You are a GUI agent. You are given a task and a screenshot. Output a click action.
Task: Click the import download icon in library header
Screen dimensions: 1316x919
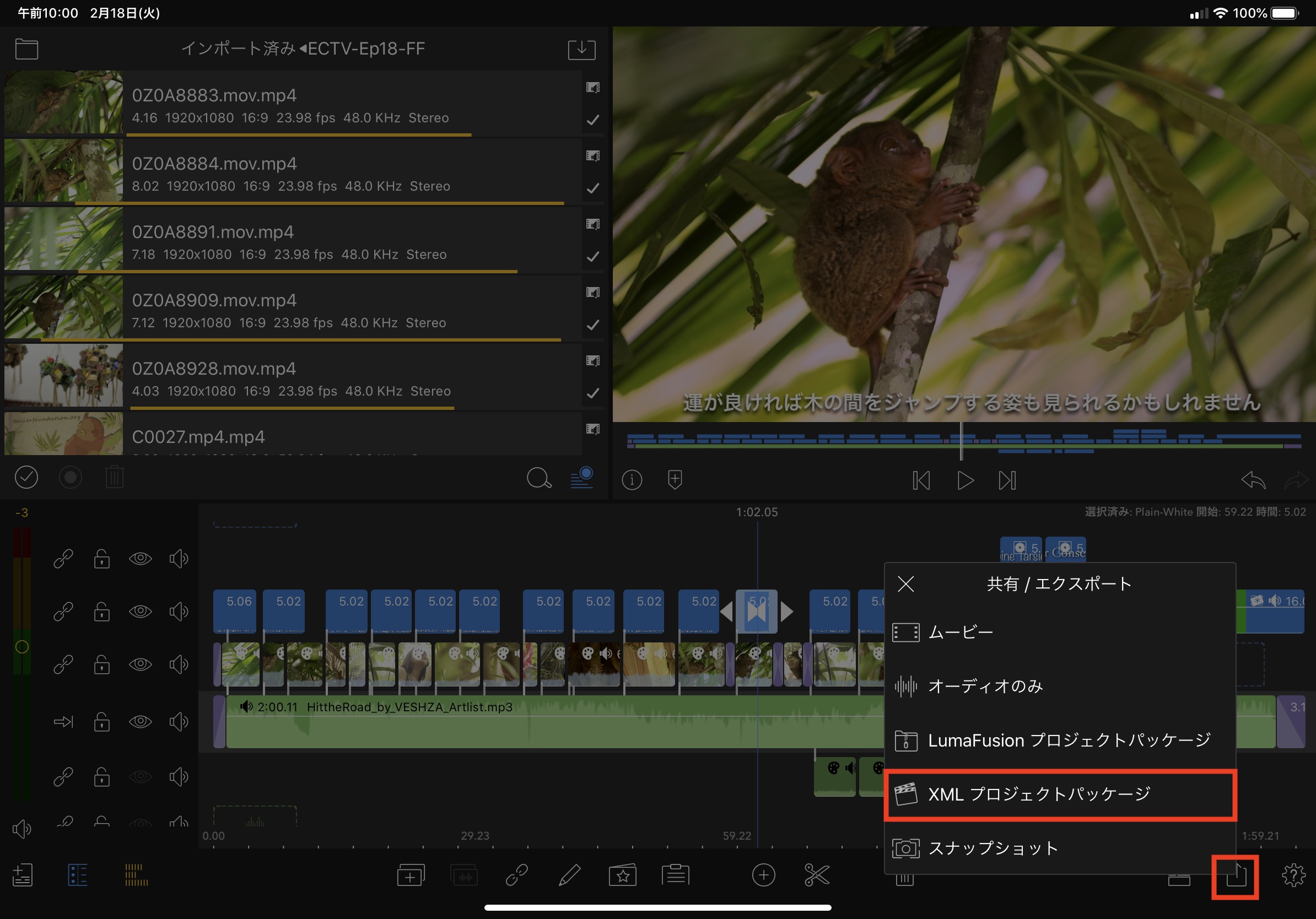point(581,49)
